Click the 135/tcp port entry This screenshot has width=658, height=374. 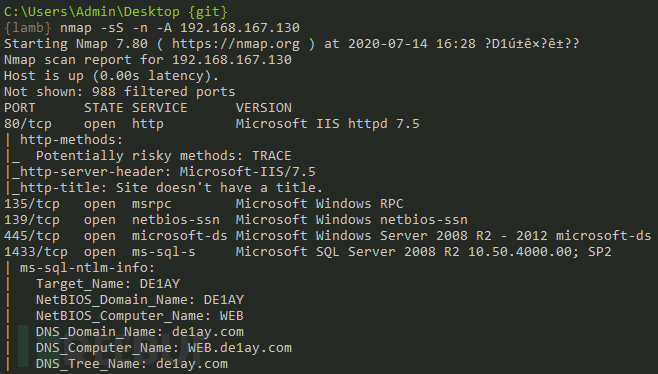[32, 204]
